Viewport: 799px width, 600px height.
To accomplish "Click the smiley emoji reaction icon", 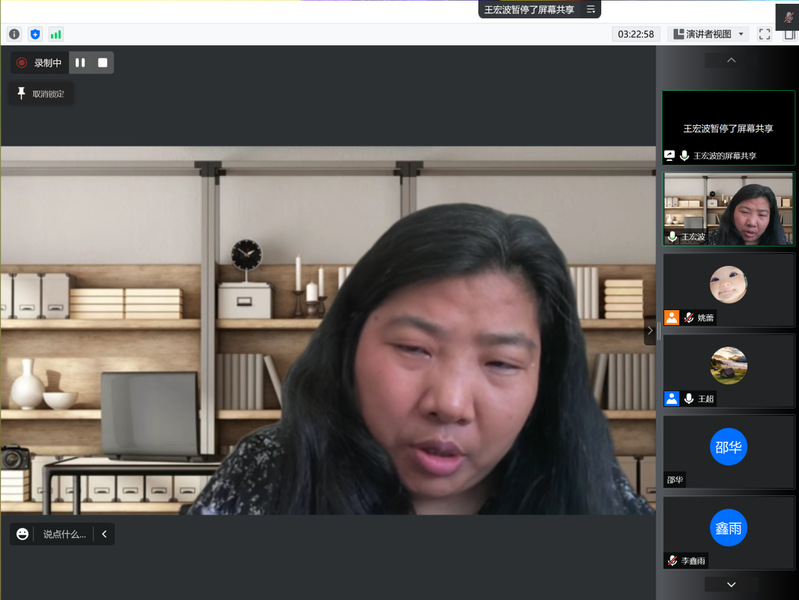I will 23,534.
